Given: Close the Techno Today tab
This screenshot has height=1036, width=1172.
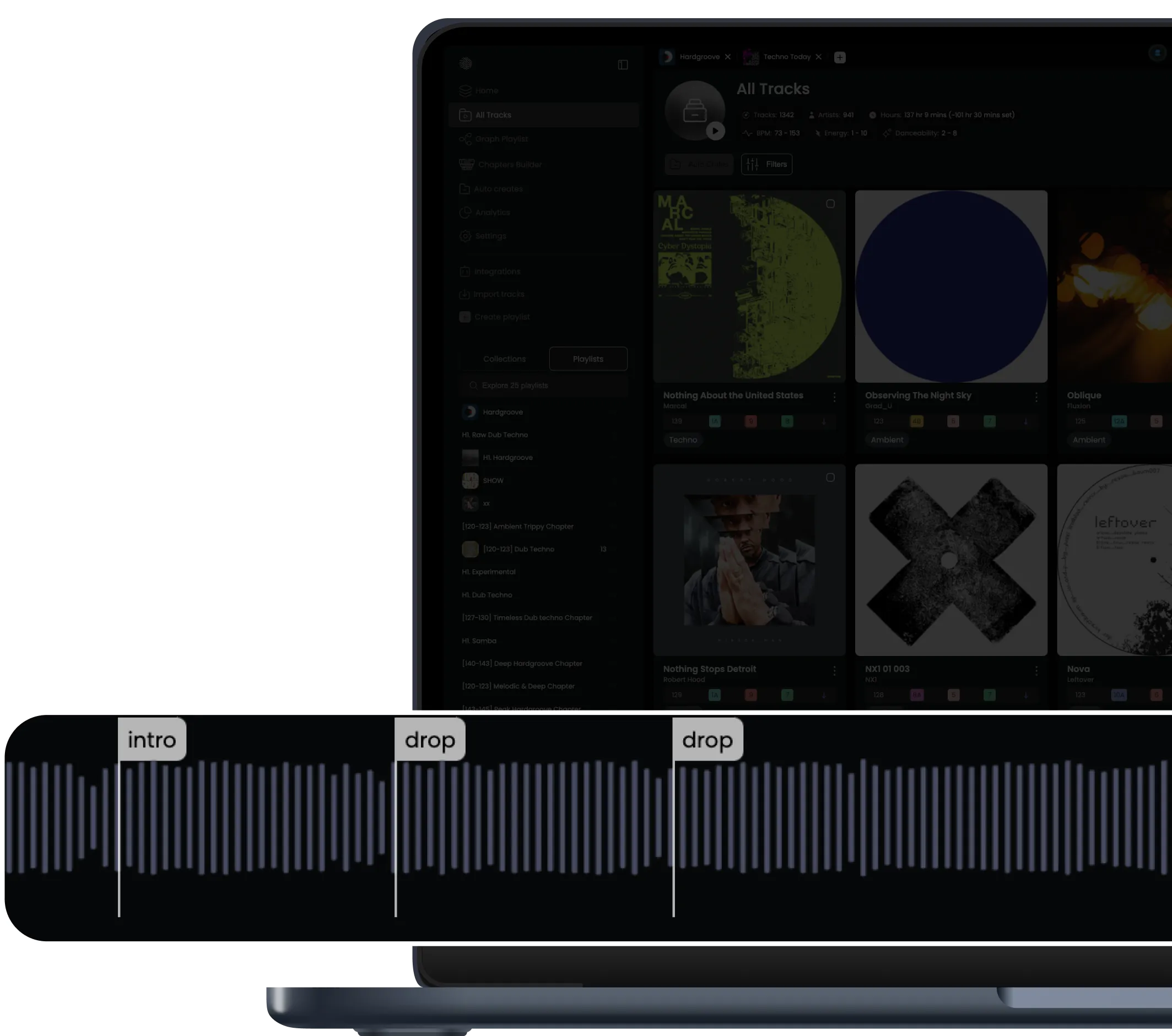Looking at the screenshot, I should pyautogui.click(x=818, y=57).
